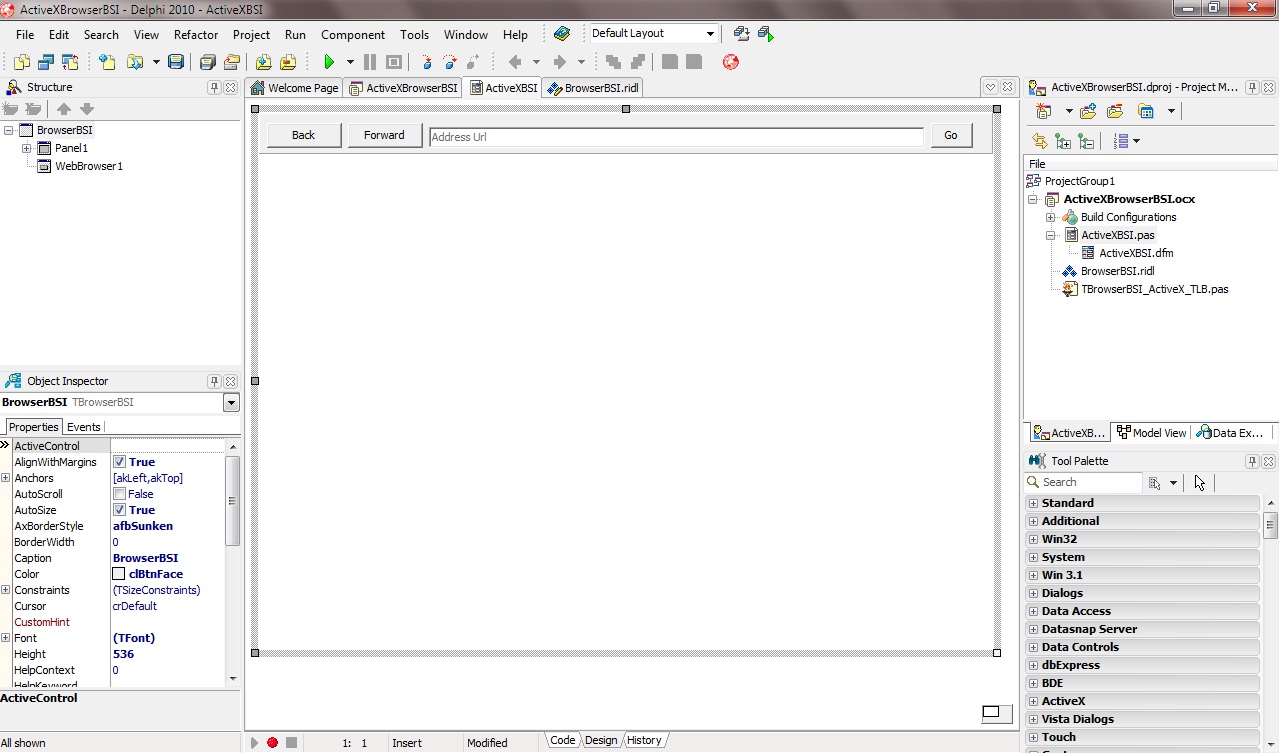Click the green Run arrow
The image size is (1279, 753).
[x=329, y=62]
